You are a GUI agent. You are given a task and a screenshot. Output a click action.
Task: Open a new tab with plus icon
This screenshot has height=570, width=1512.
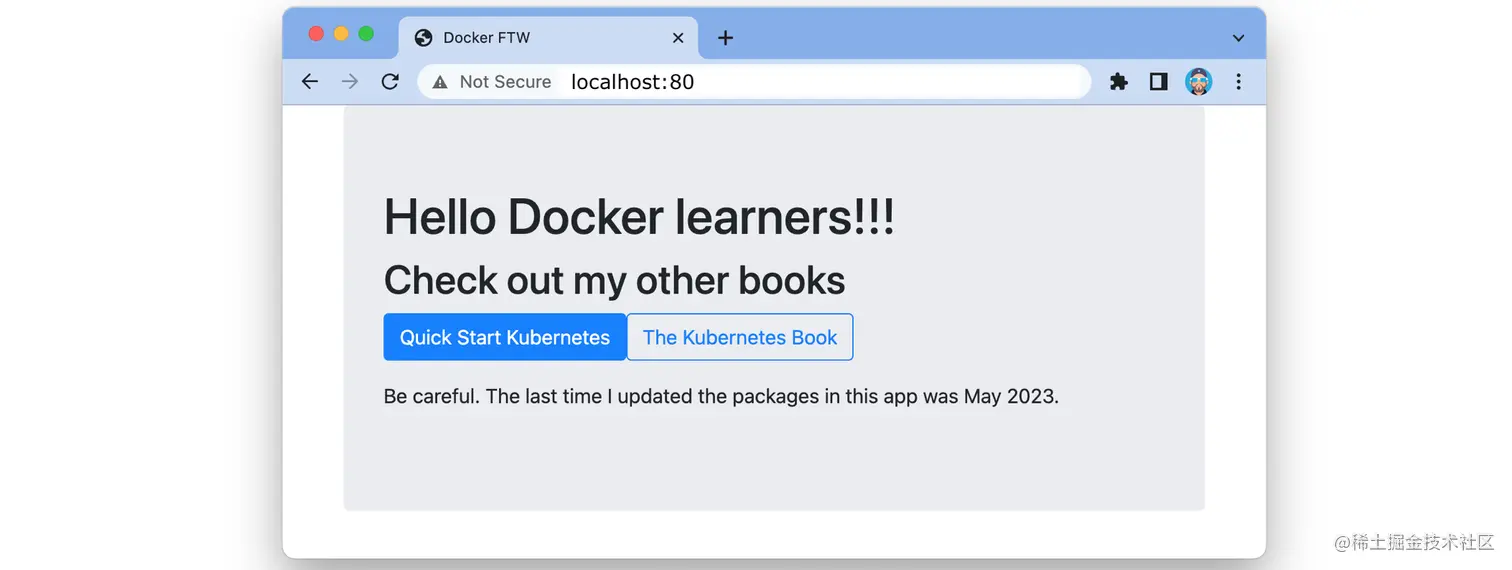click(726, 38)
